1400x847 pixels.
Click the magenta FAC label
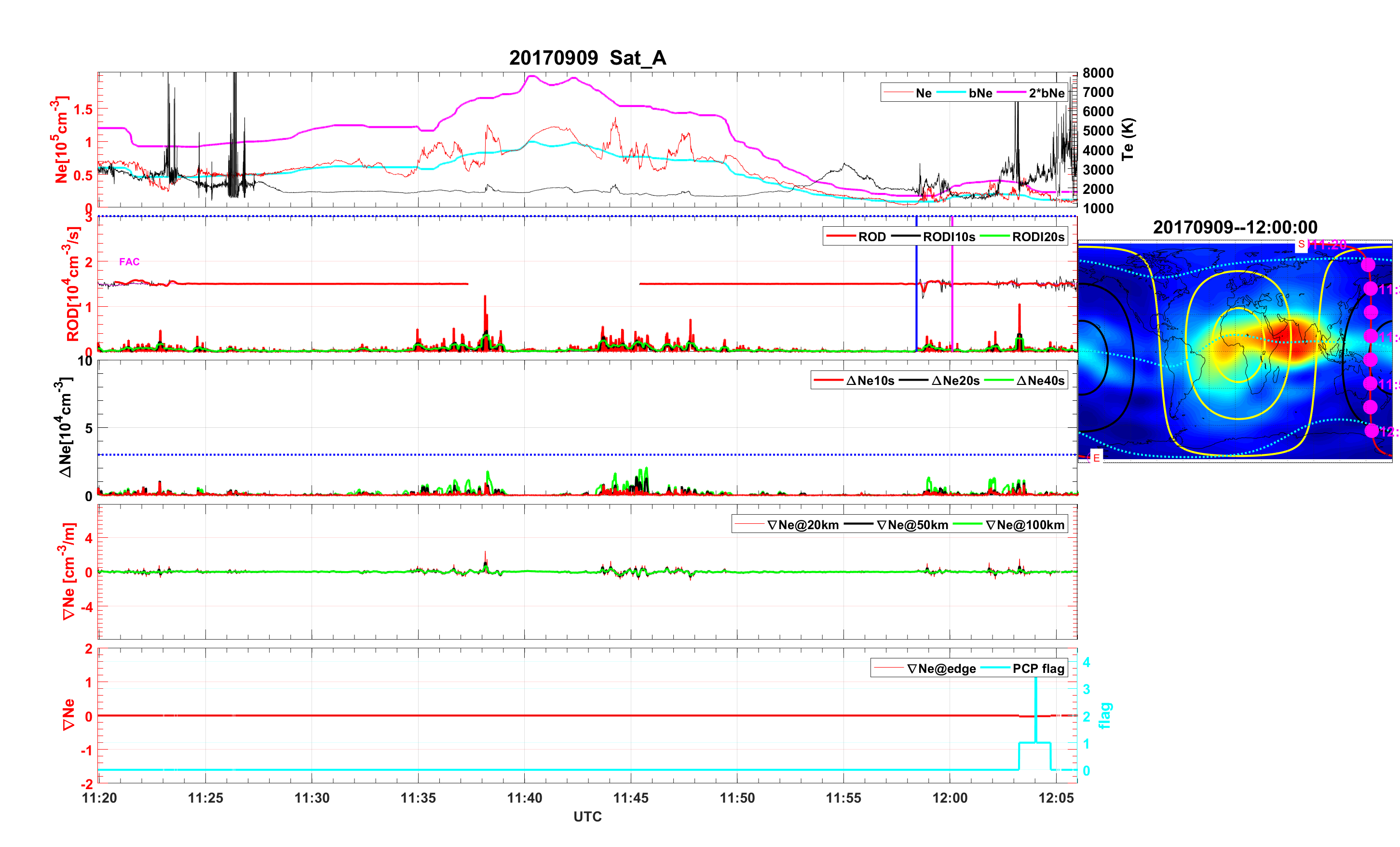point(129,261)
